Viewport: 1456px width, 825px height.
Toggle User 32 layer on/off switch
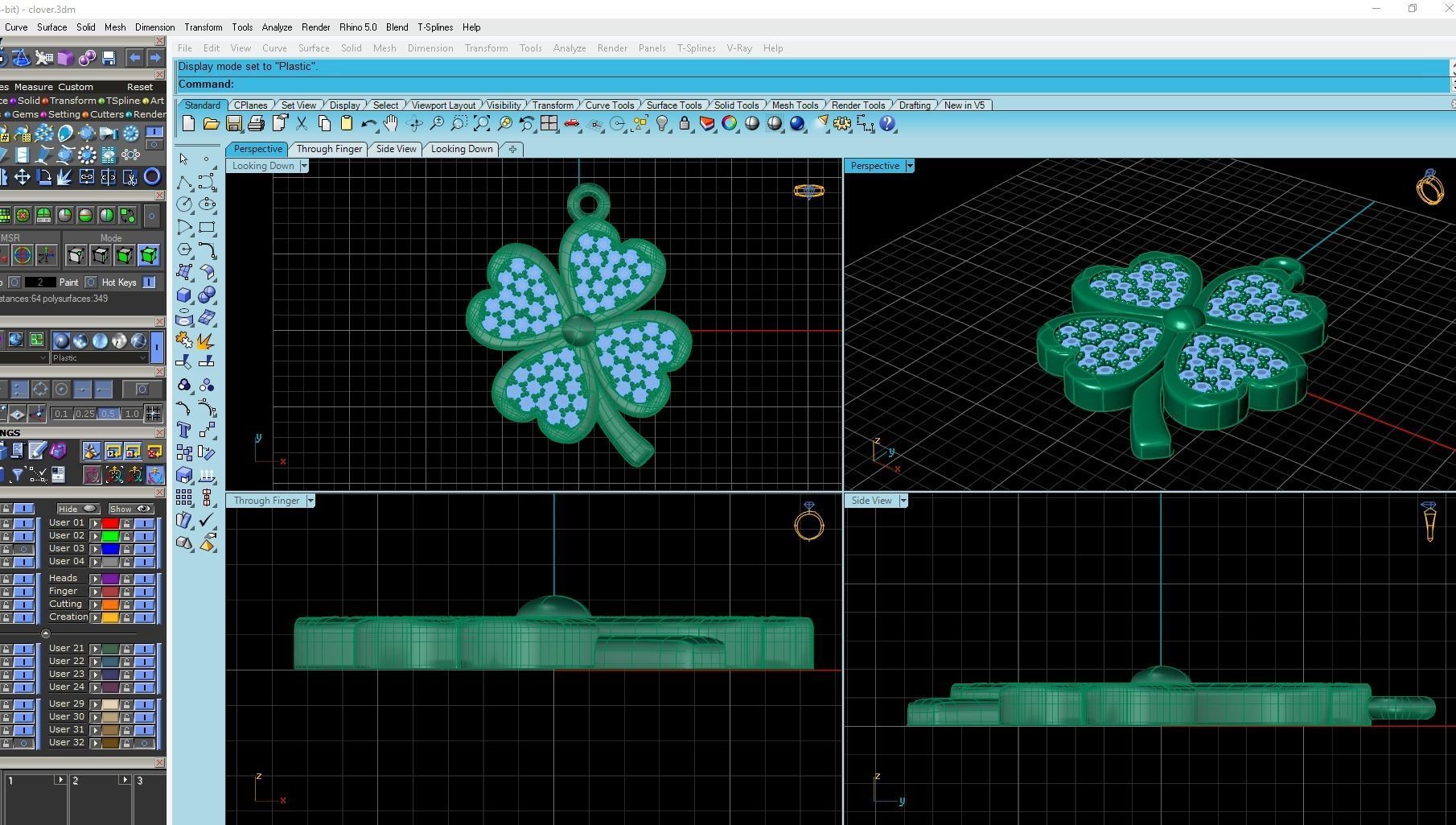pos(145,743)
